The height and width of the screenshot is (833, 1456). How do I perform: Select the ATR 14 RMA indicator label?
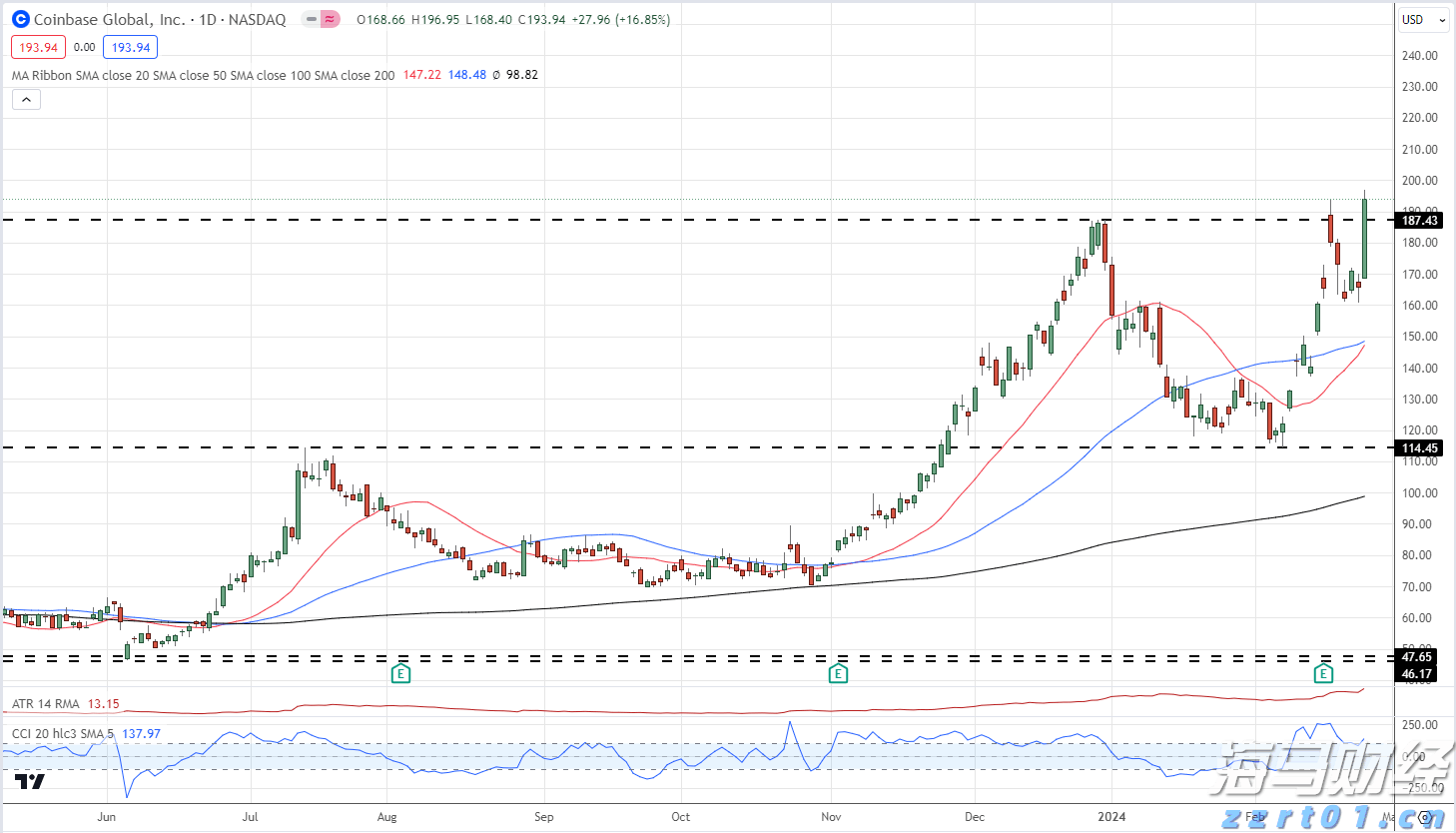[45, 704]
